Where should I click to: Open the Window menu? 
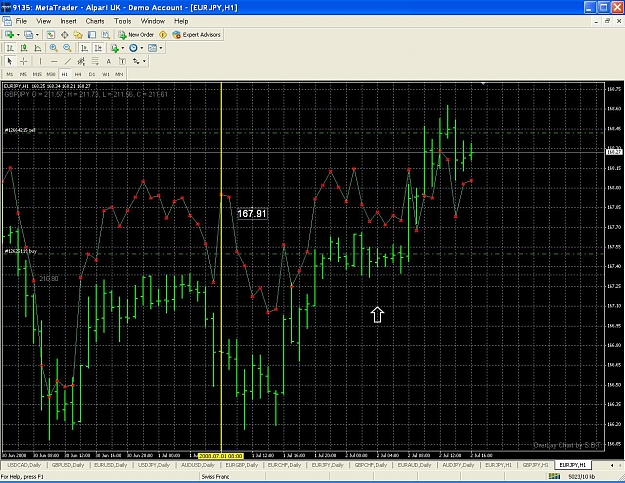153,21
